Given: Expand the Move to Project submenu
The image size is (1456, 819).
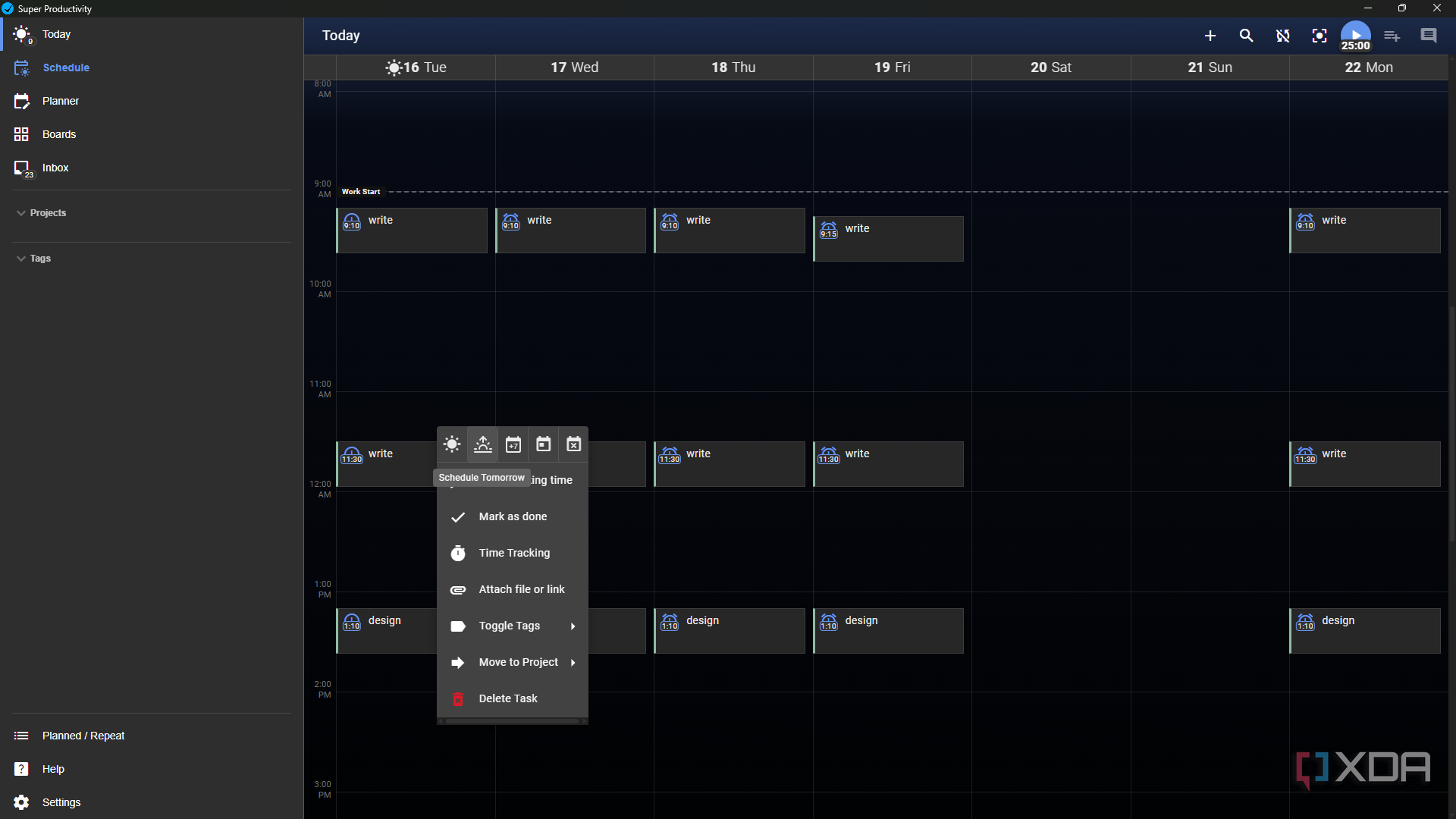Looking at the screenshot, I should pyautogui.click(x=513, y=662).
